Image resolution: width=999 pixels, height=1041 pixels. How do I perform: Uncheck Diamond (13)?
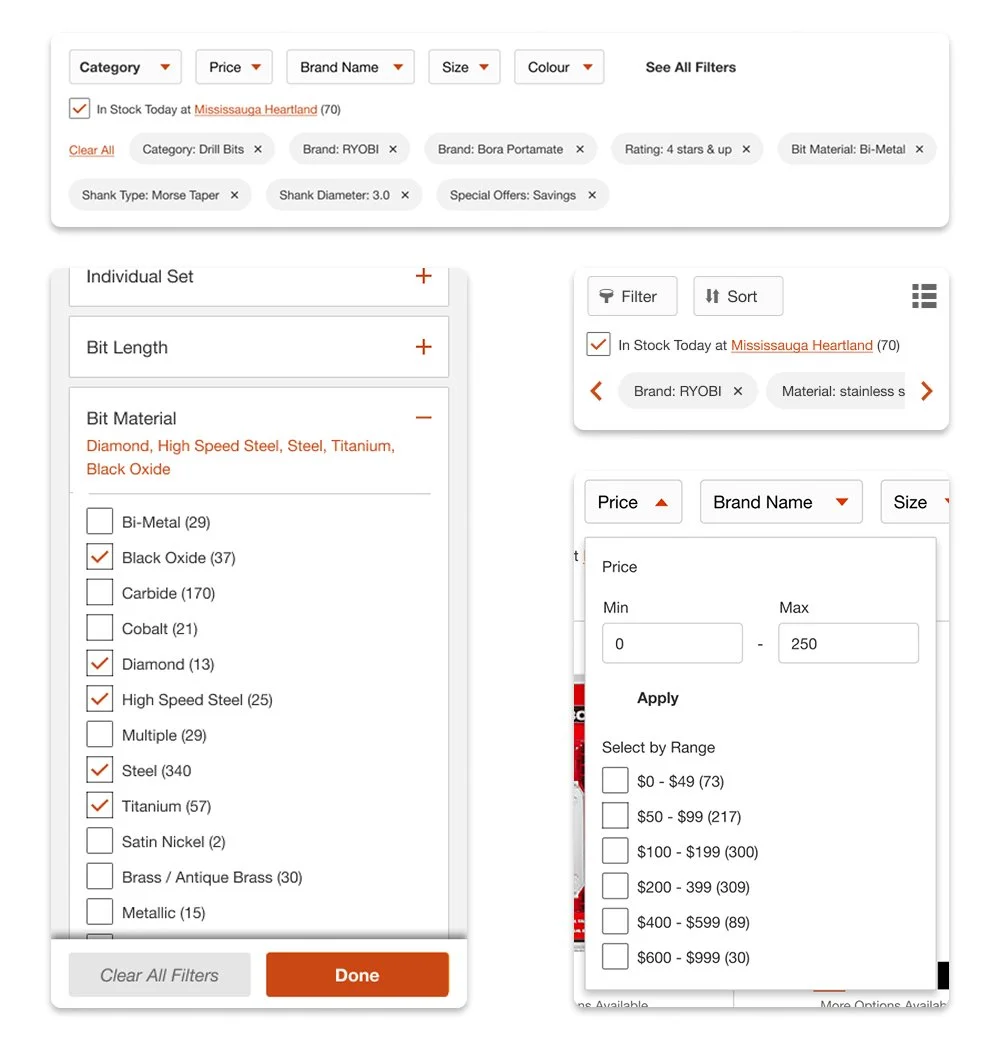tap(100, 664)
